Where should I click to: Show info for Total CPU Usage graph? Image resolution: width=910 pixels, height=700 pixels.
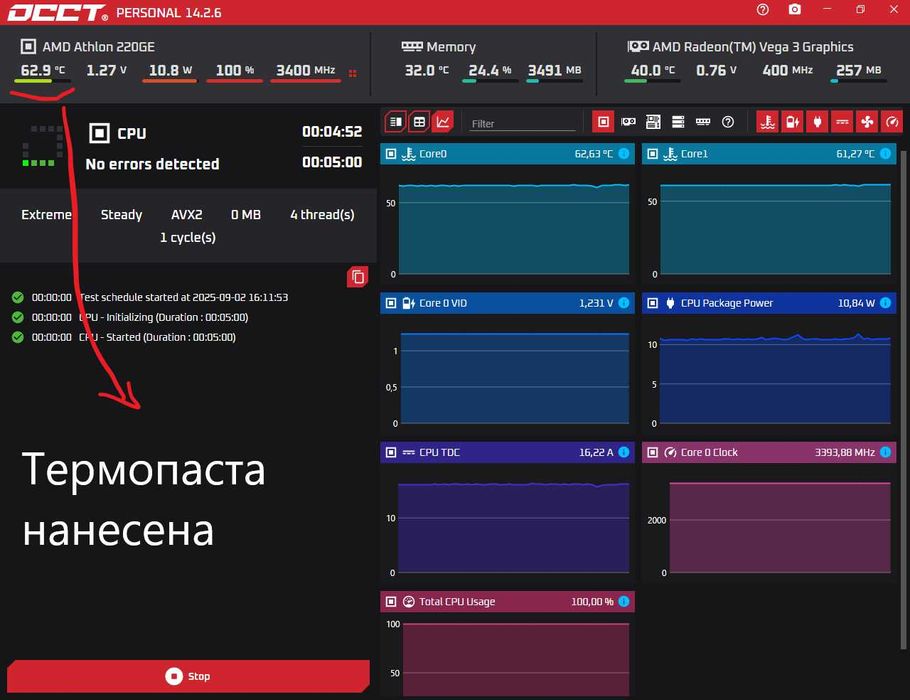point(624,601)
